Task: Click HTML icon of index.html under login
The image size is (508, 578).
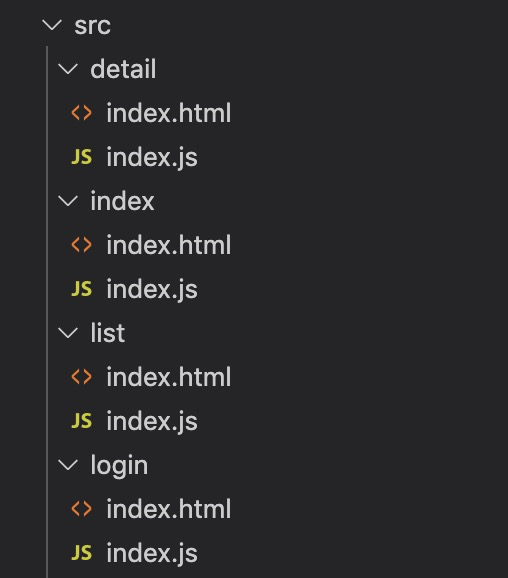Action: [x=81, y=509]
